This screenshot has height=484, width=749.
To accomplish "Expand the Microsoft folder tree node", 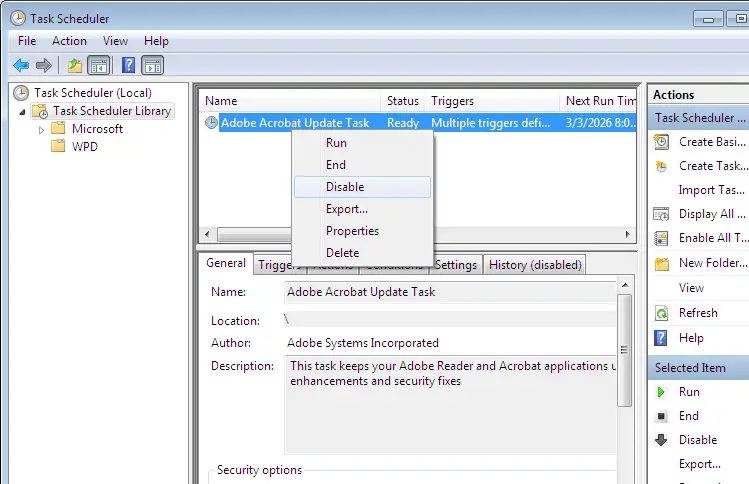I will (x=42, y=129).
